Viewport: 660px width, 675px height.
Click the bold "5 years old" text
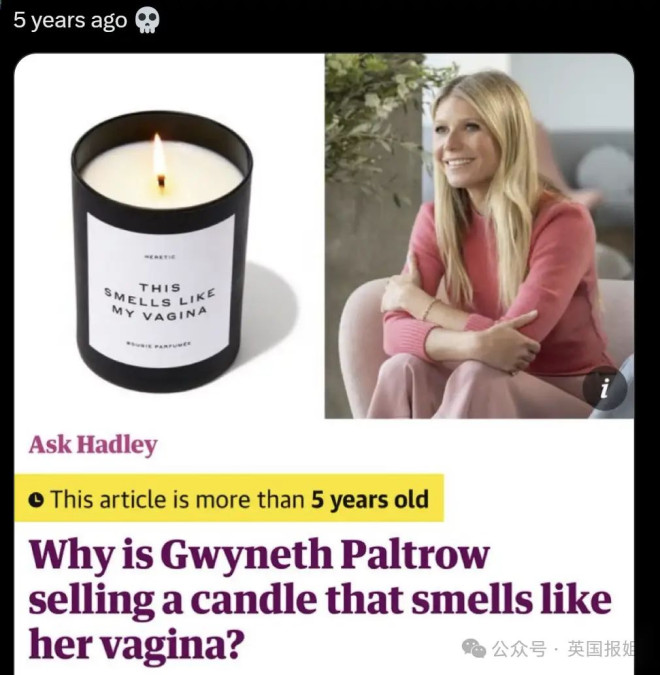click(x=370, y=500)
